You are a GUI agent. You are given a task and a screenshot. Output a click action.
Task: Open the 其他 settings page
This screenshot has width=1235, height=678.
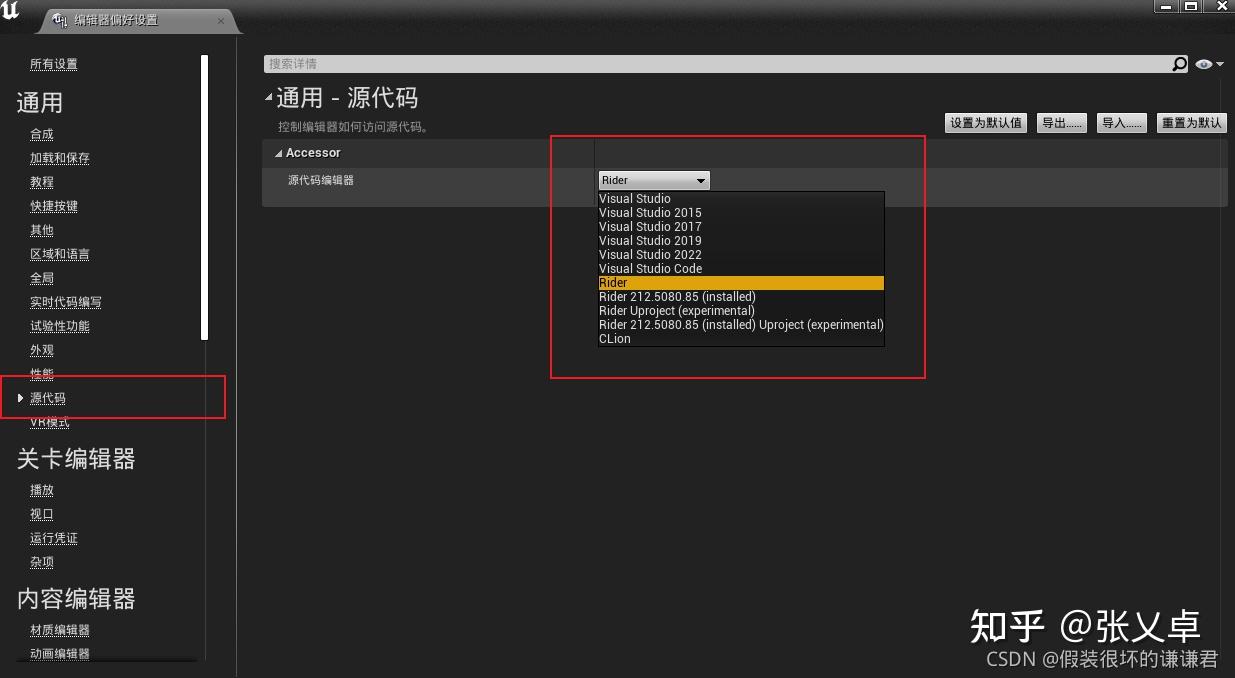pyautogui.click(x=42, y=230)
